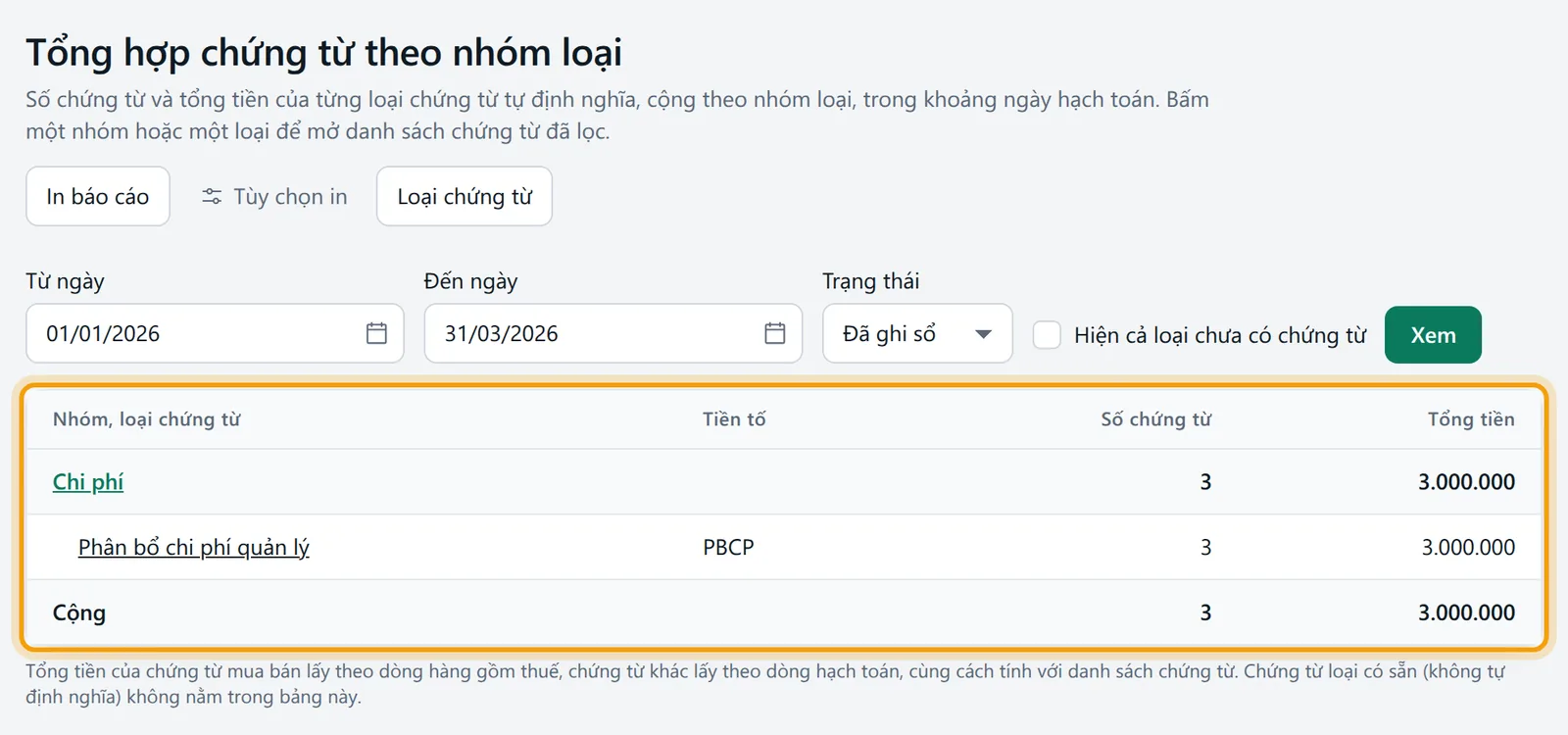The height and width of the screenshot is (735, 1568).
Task: Click 3.000.000 in Phân bổ chi phí row
Action: [x=1468, y=547]
